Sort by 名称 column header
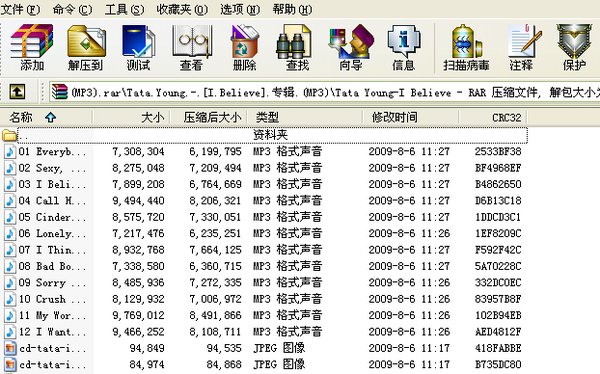 [46, 118]
